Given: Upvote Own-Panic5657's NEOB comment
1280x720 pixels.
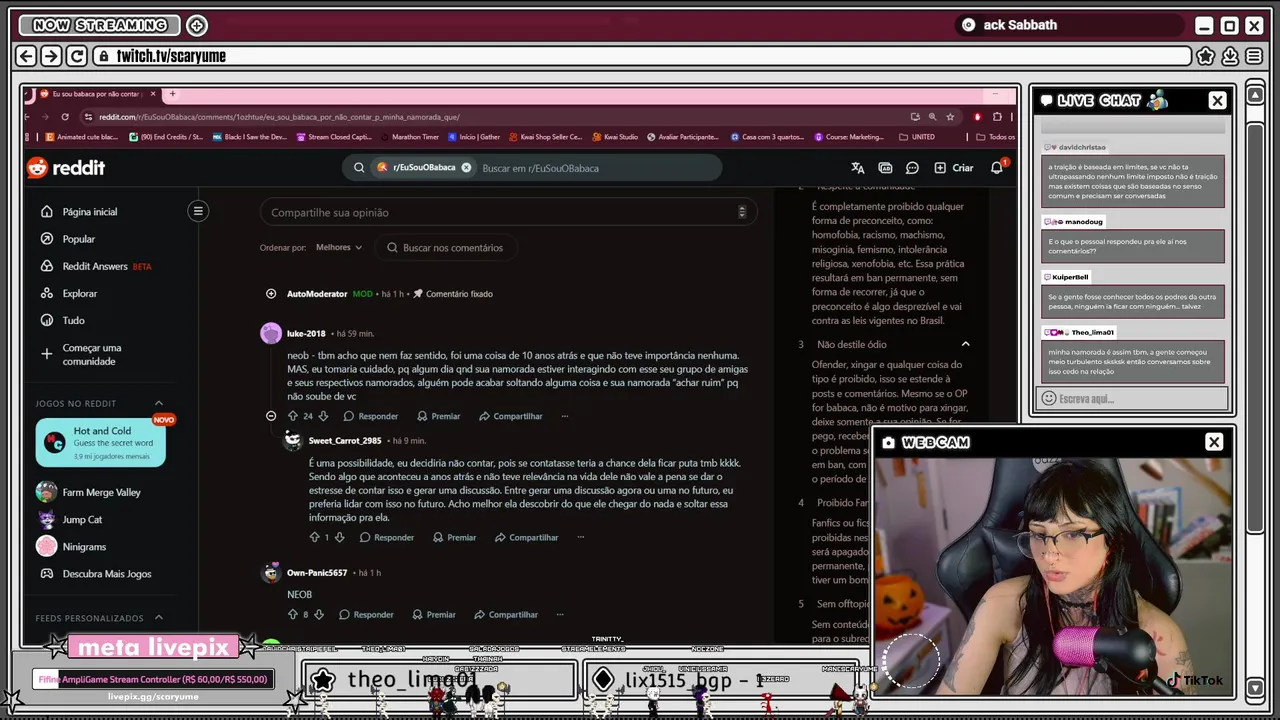Looking at the screenshot, I should click(293, 614).
